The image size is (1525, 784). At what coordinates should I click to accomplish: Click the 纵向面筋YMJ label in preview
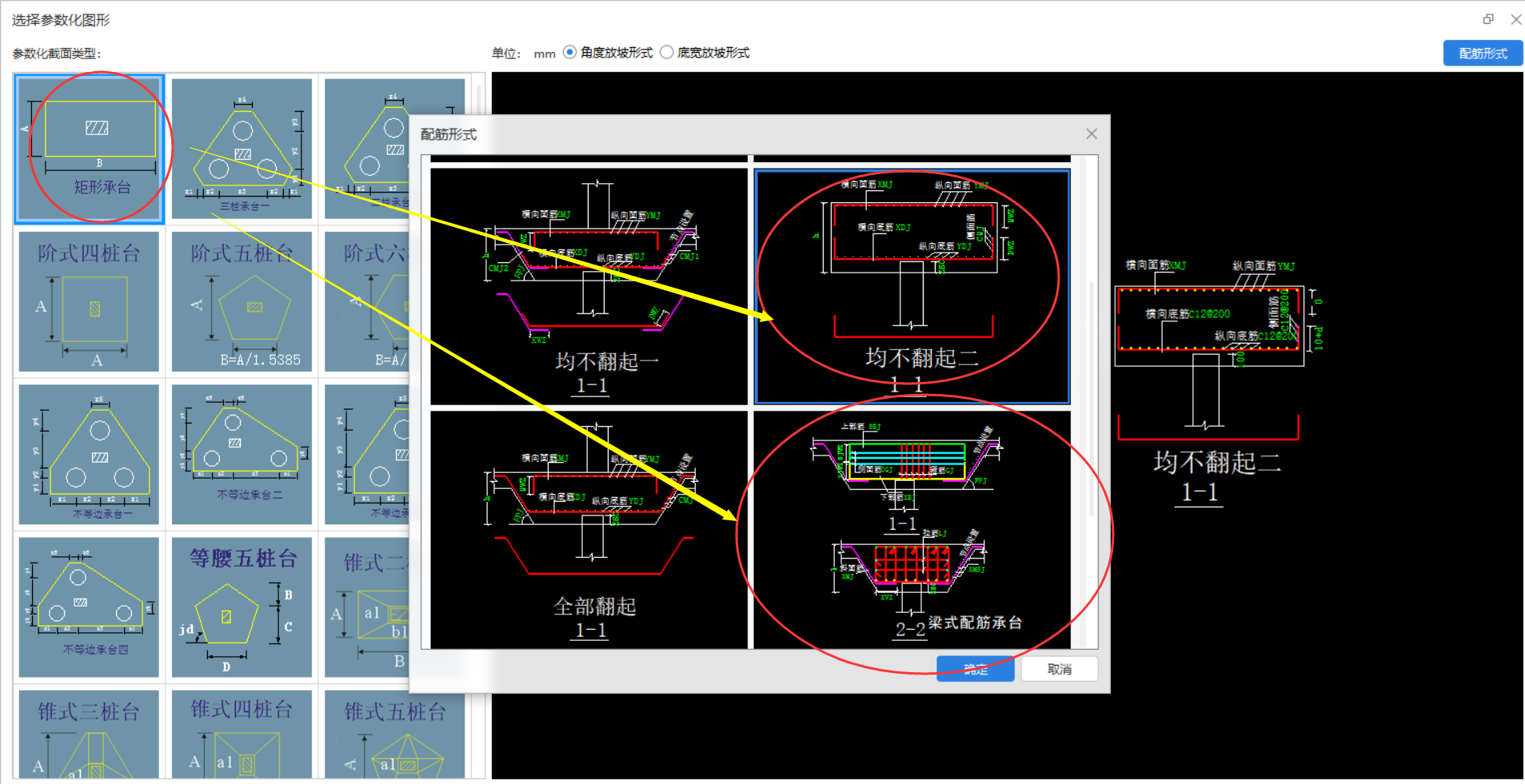[x=1264, y=266]
